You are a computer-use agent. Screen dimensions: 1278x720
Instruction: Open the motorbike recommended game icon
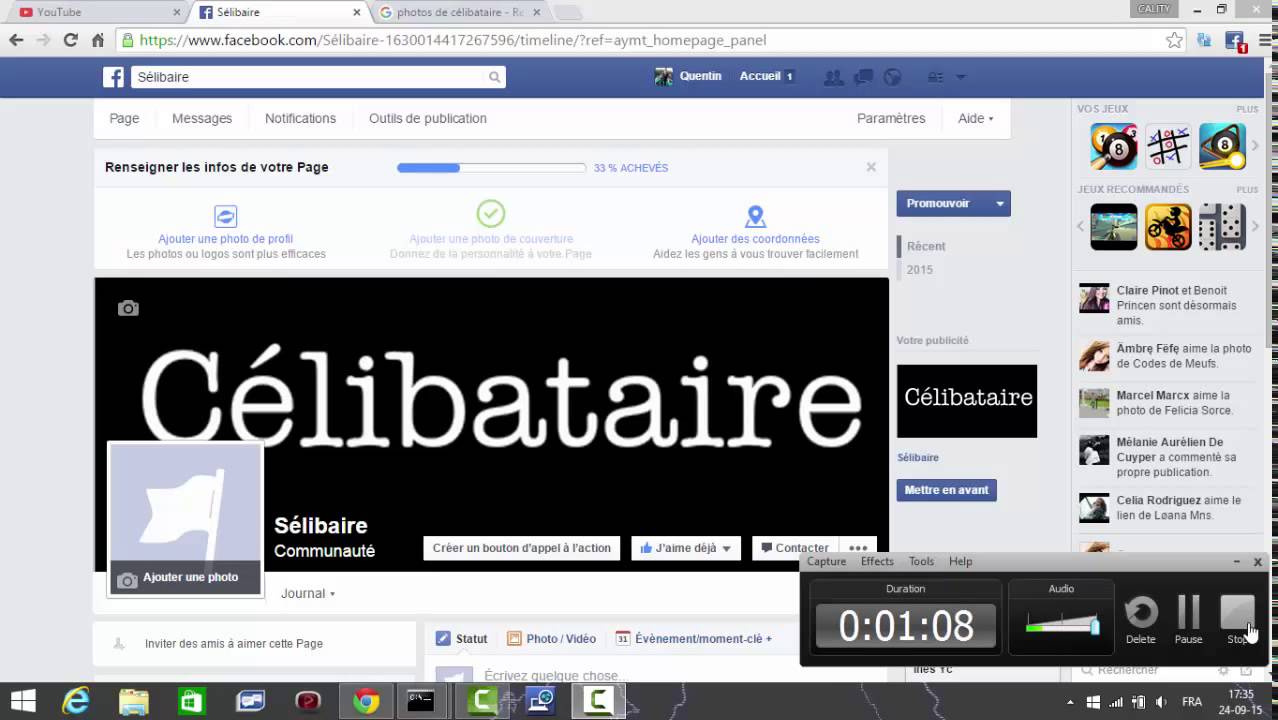click(x=1168, y=227)
